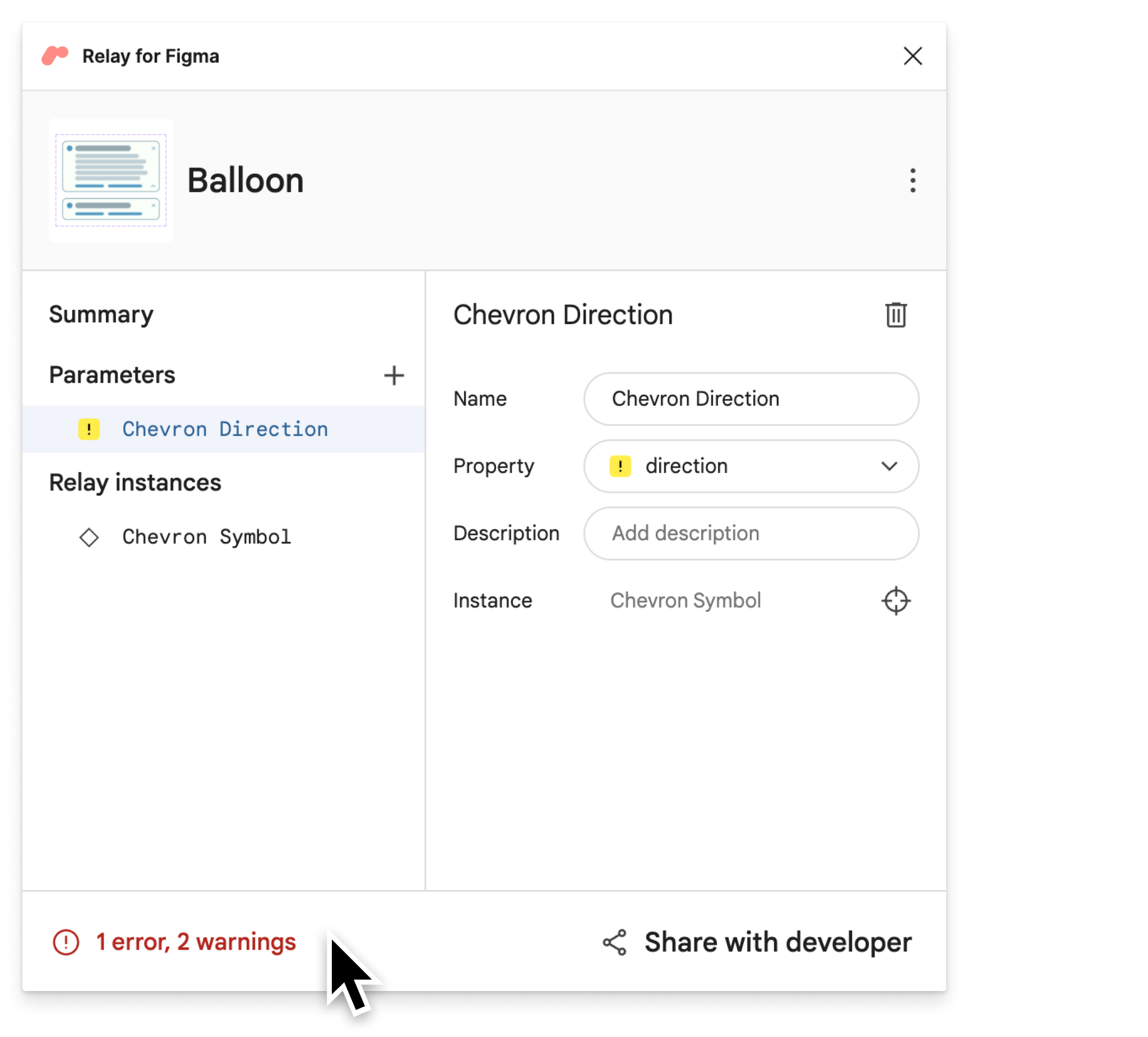
Task: Click the Summary section label
Action: pyautogui.click(x=102, y=313)
